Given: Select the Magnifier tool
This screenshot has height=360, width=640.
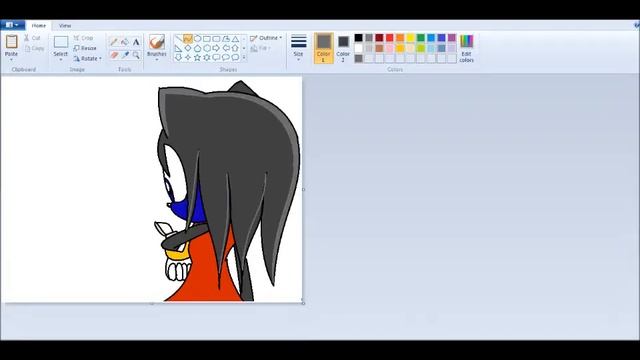Looking at the screenshot, I should [136, 55].
